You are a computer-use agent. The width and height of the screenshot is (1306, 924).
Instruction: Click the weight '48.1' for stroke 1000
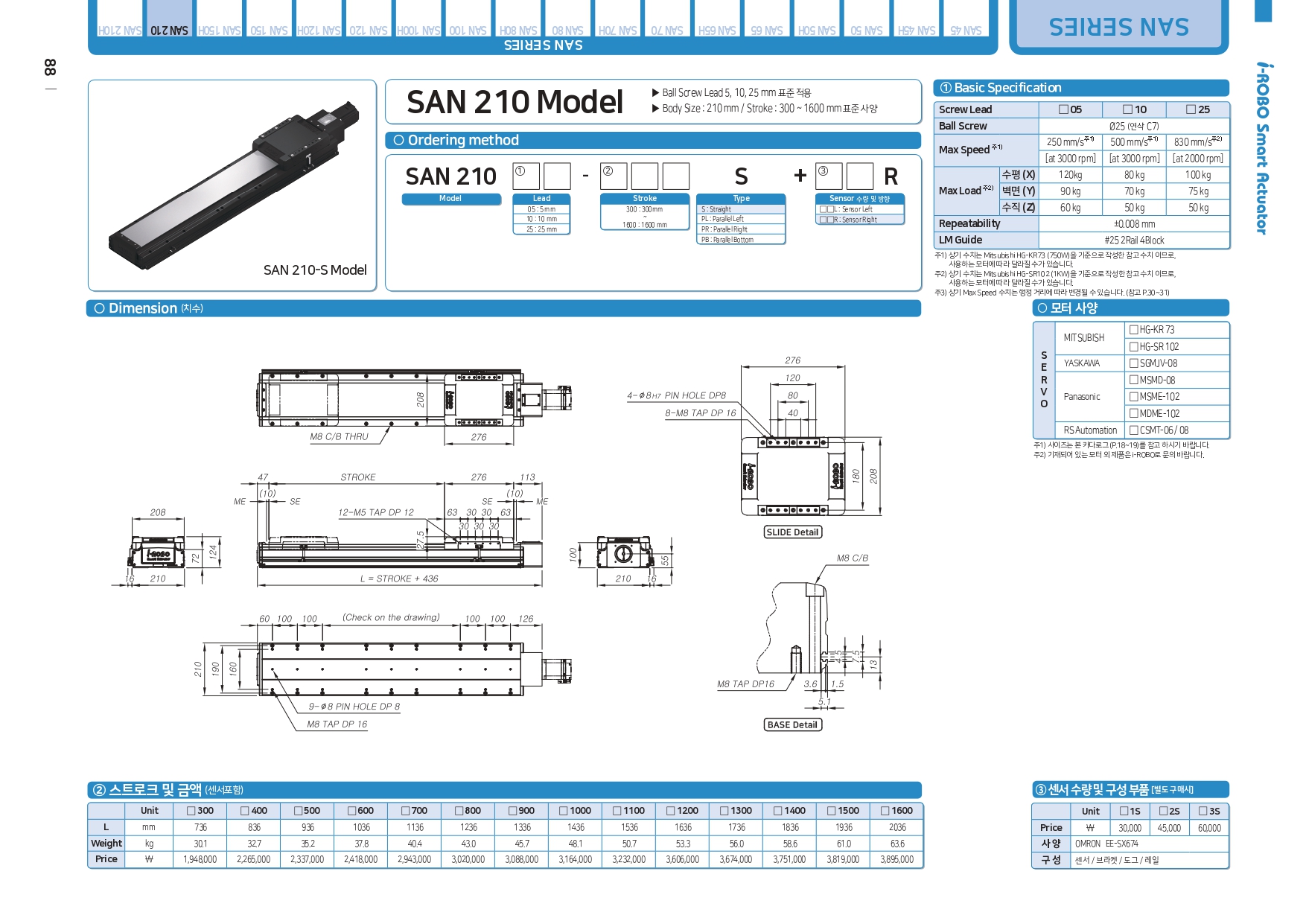point(576,844)
